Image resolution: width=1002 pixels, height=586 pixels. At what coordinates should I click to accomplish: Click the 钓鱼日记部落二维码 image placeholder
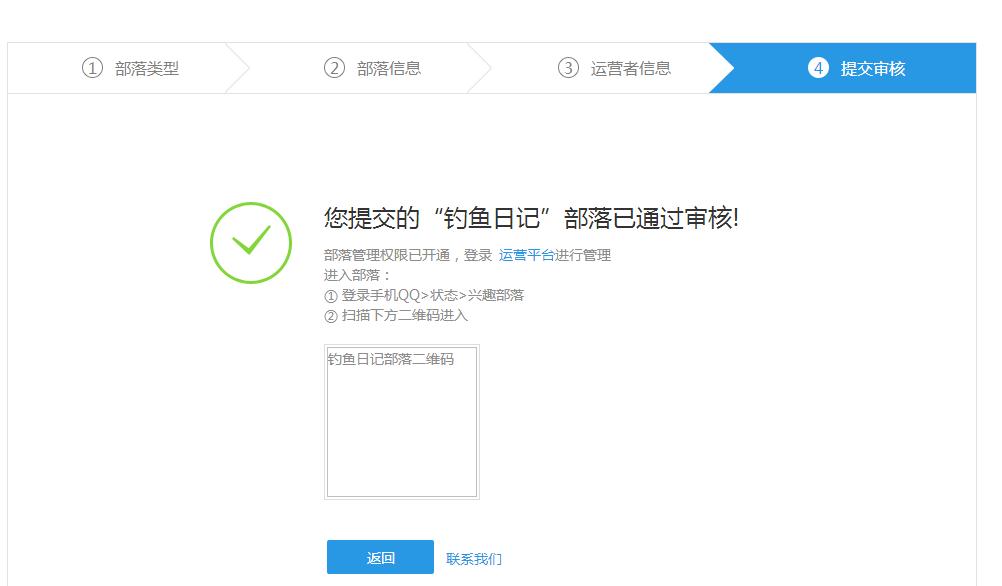402,422
